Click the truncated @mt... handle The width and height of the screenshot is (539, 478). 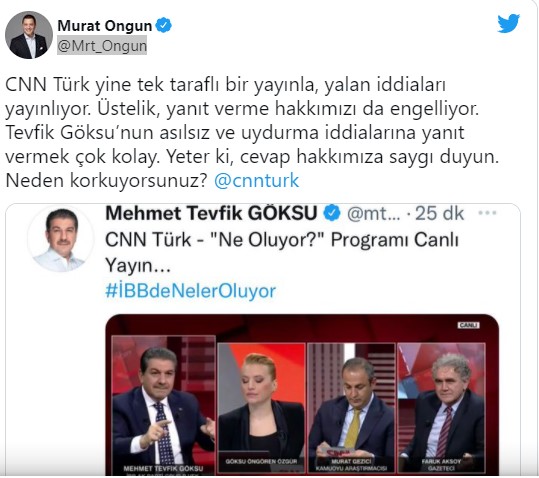tap(374, 213)
